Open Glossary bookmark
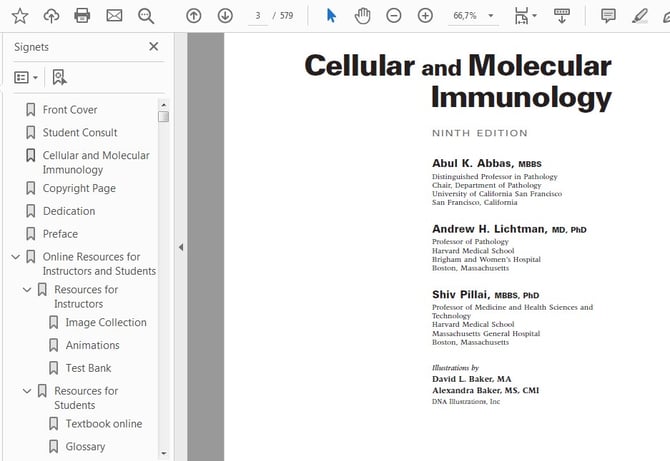The image size is (670, 461). (85, 446)
